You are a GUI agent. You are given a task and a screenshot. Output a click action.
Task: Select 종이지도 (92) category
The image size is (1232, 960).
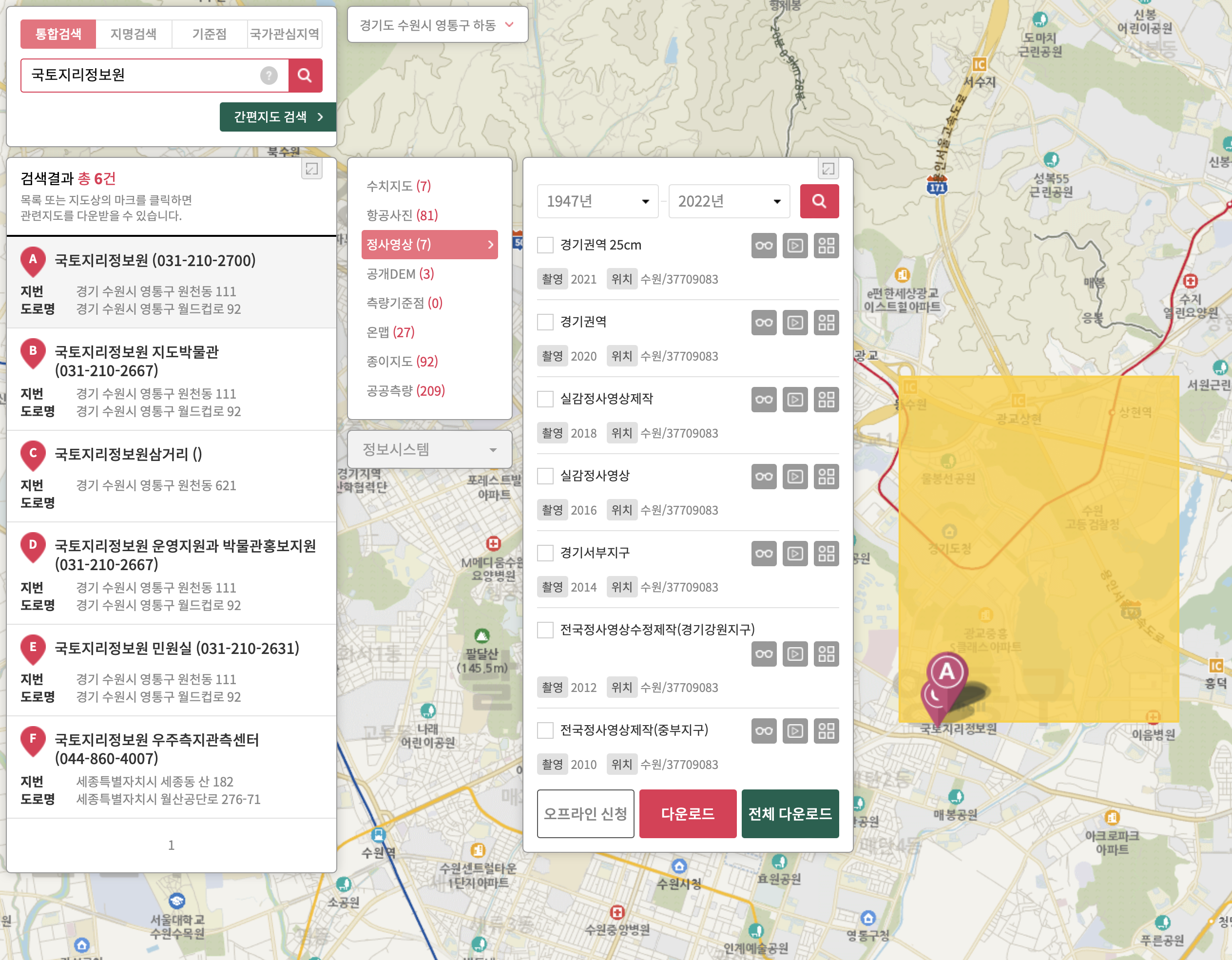coord(402,362)
